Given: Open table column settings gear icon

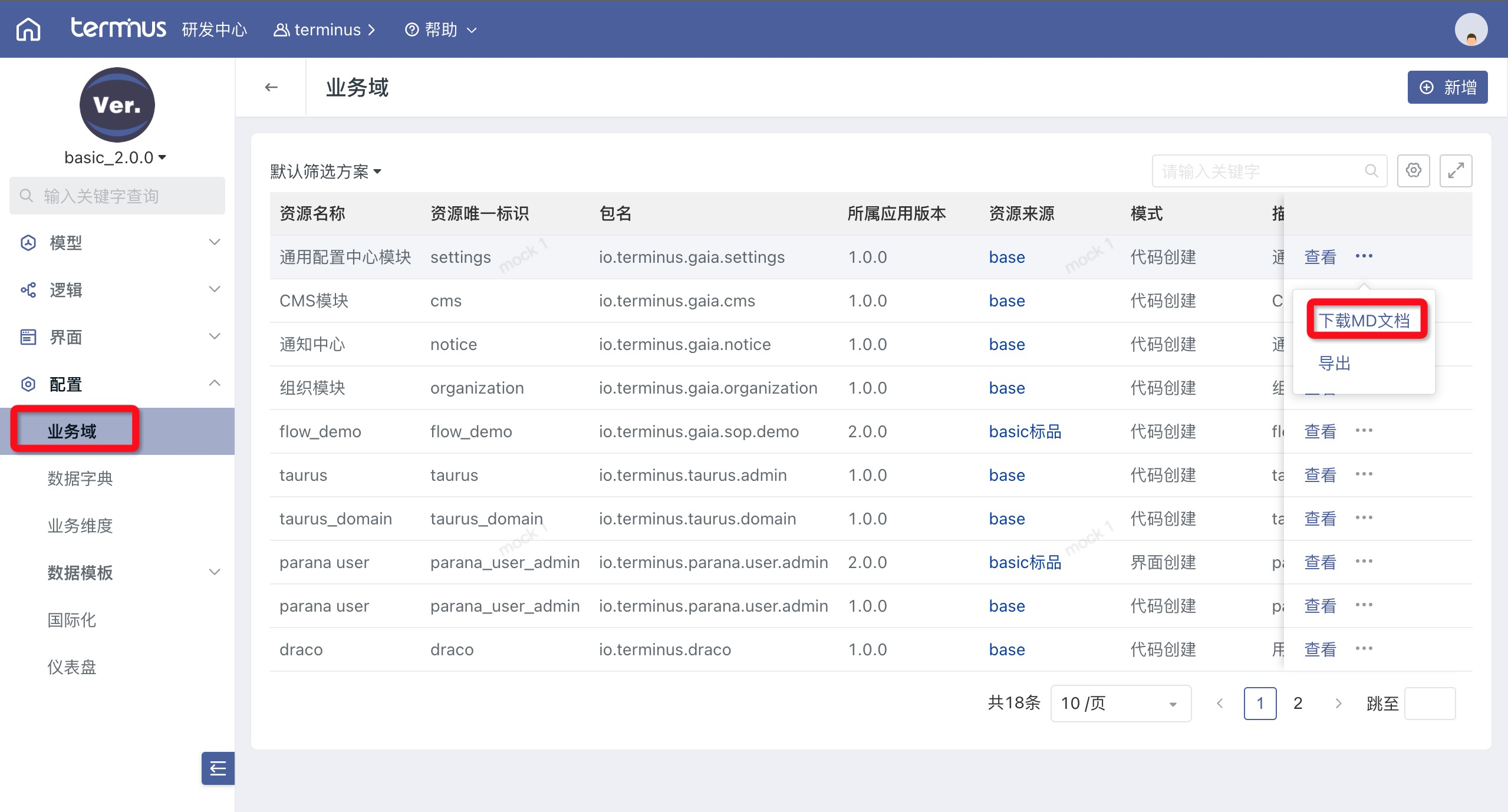Looking at the screenshot, I should (x=1413, y=171).
